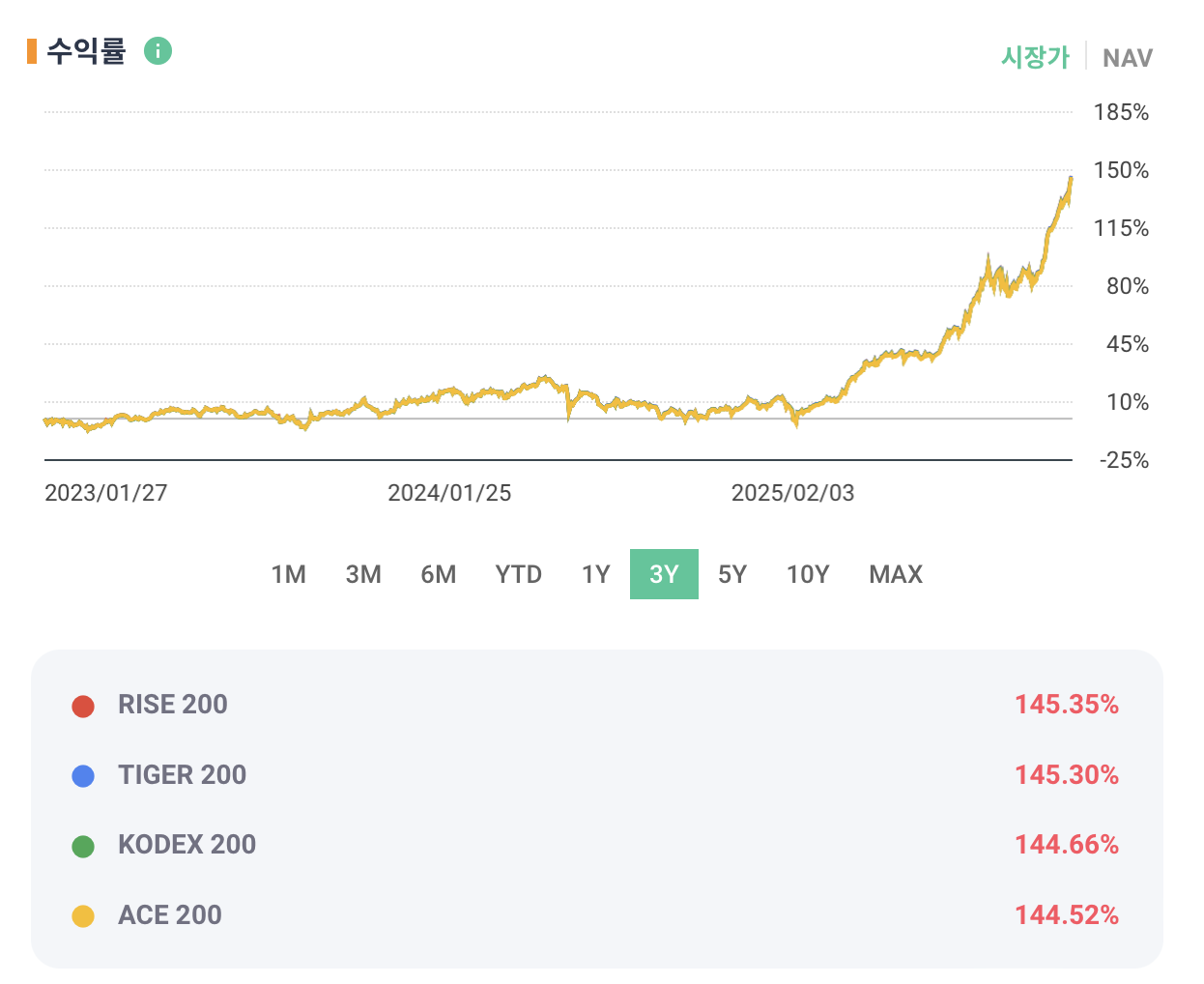
Task: Select the 1Y period tab
Action: point(595,574)
